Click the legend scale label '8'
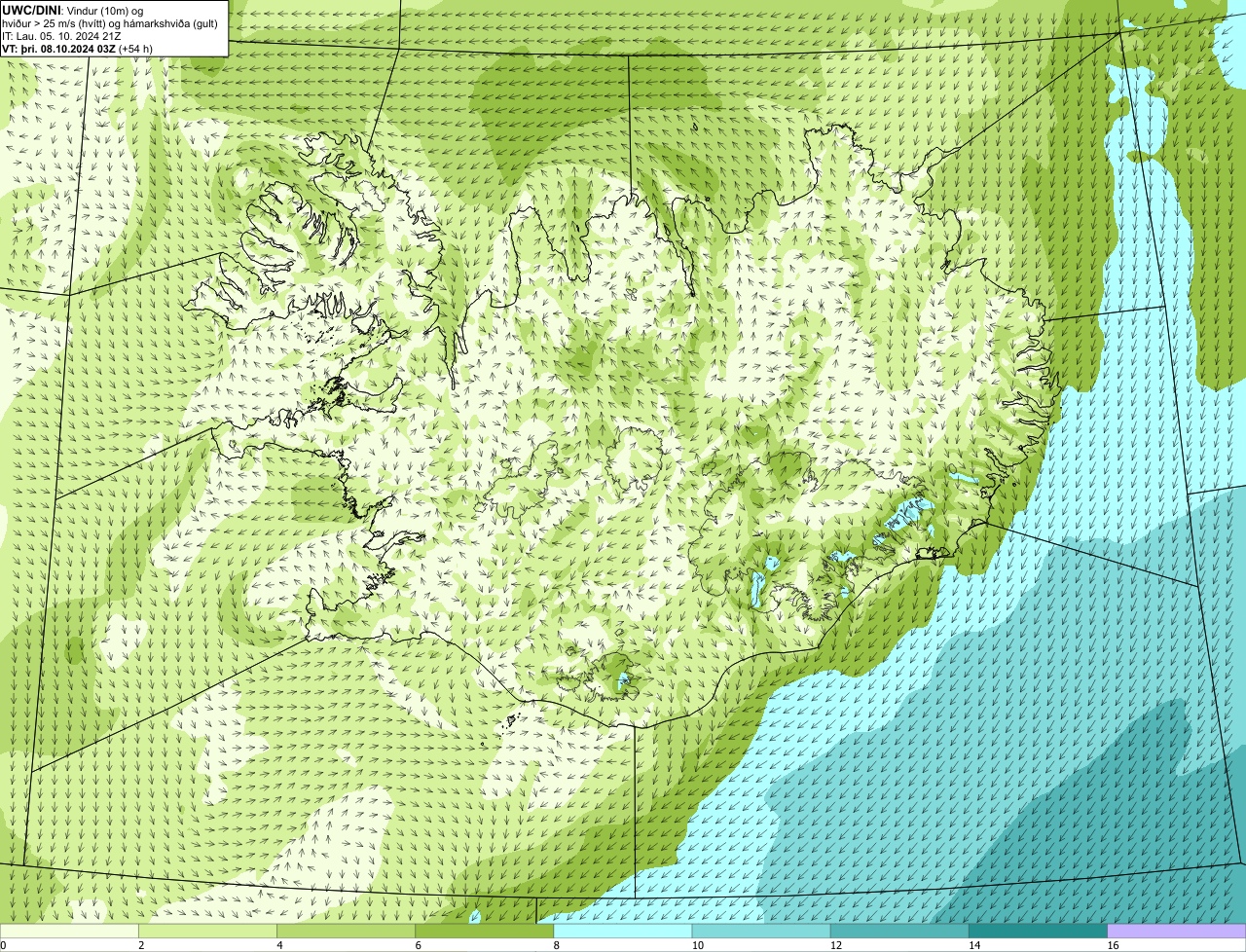Image resolution: width=1246 pixels, height=952 pixels. (557, 945)
